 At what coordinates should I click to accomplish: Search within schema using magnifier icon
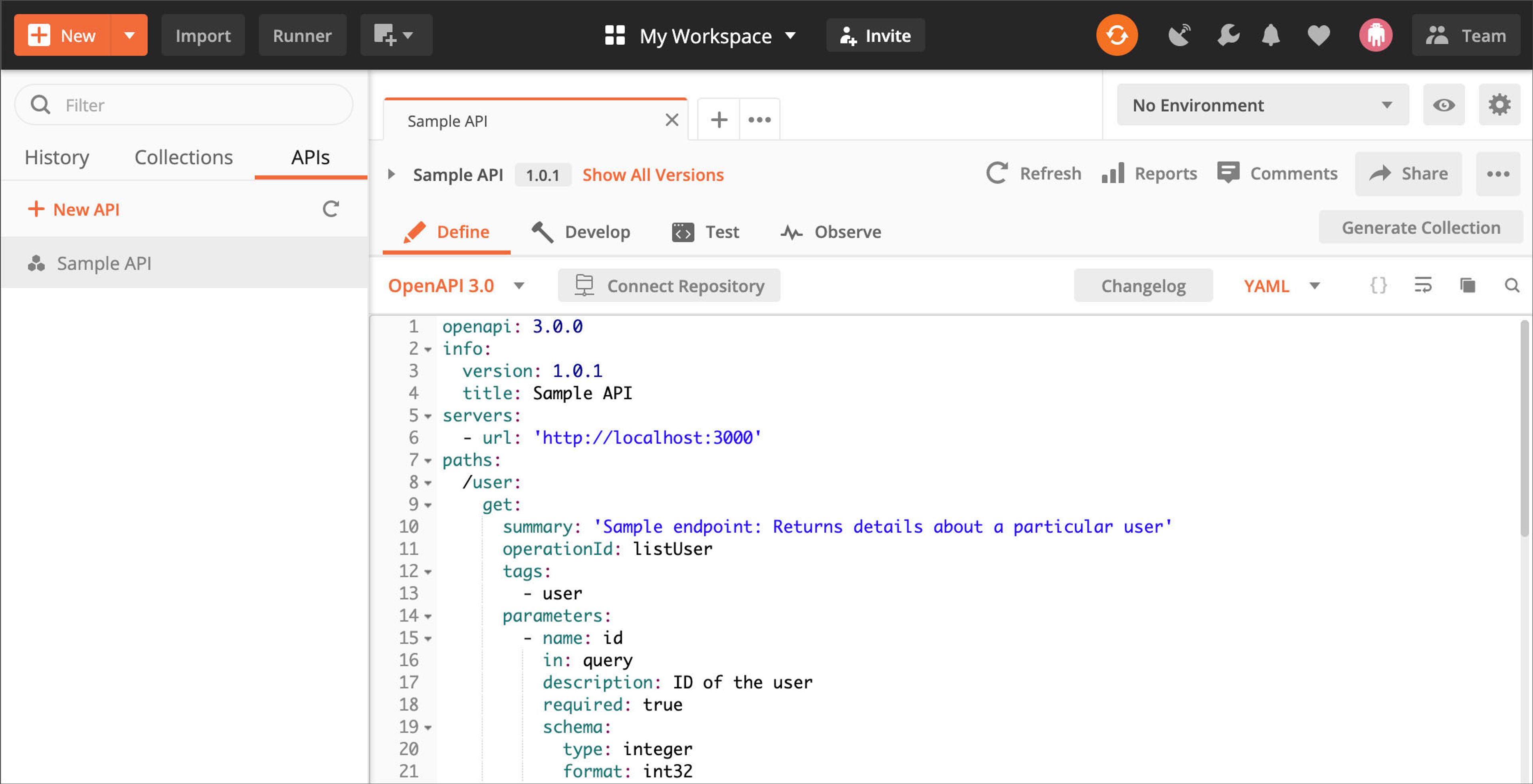(1511, 285)
